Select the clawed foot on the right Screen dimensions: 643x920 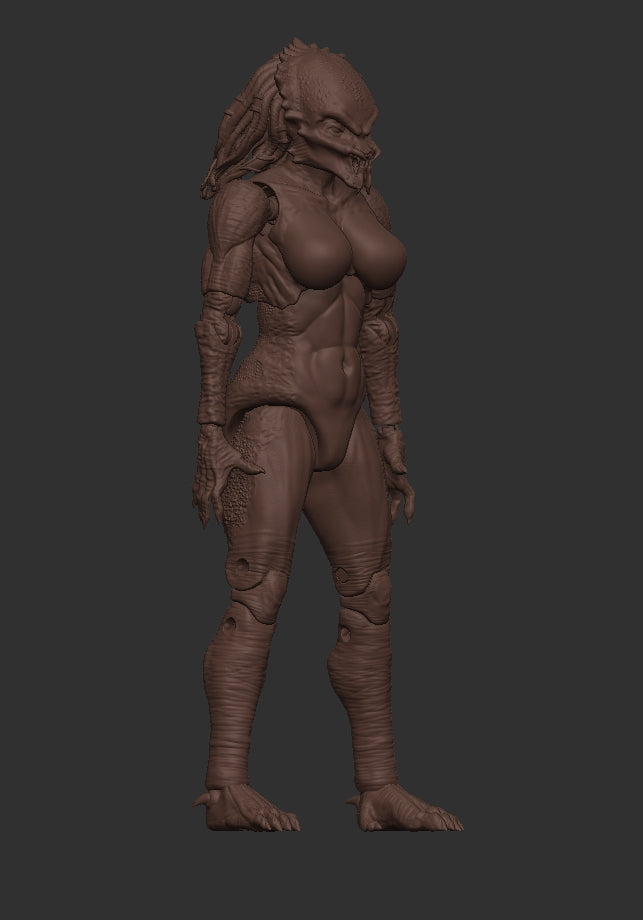pos(410,812)
